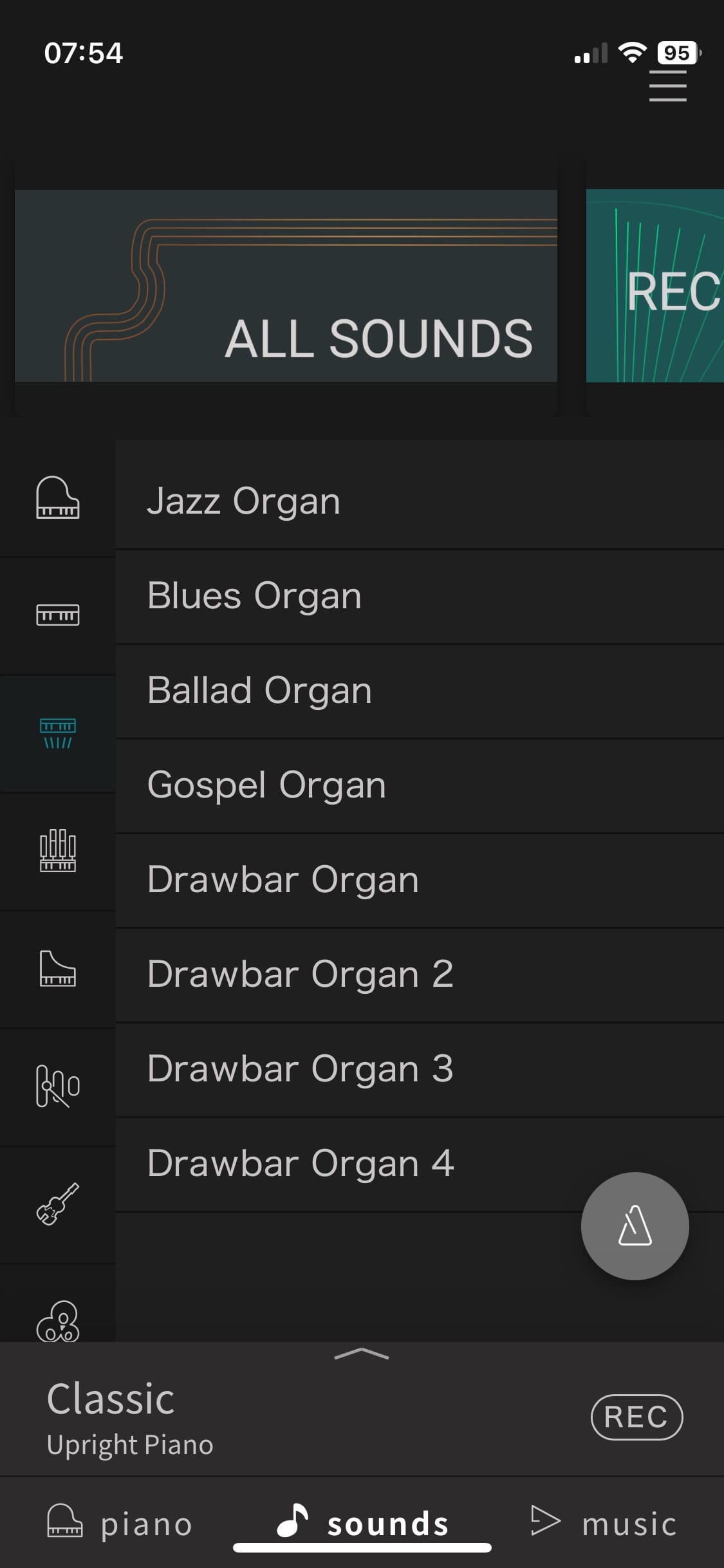Choose Jazz Organ sound
Viewport: 724px width, 1568px height.
coord(420,501)
